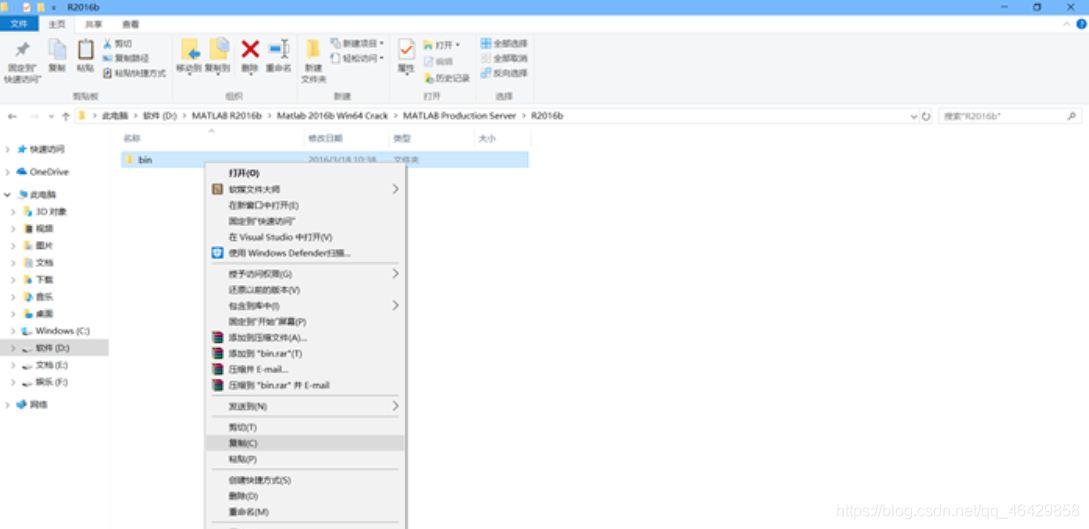Image resolution: width=1089 pixels, height=529 pixels.
Task: Open Easy access dropdown in ribbon
Action: pos(357,58)
